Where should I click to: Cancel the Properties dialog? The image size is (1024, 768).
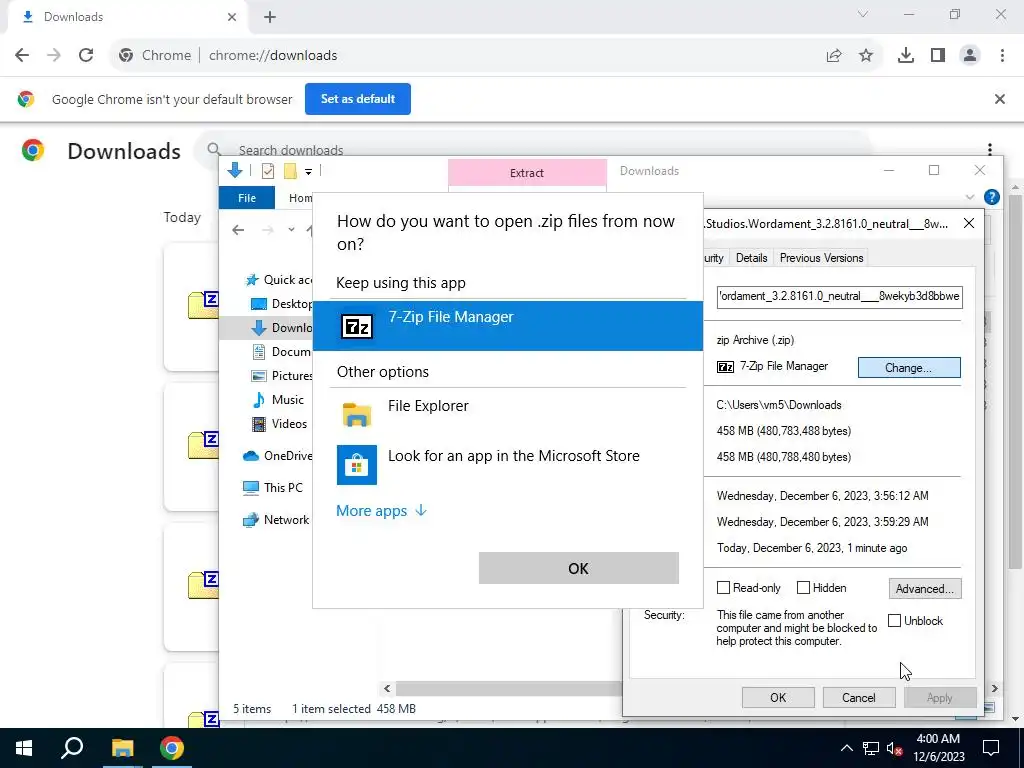coord(859,697)
